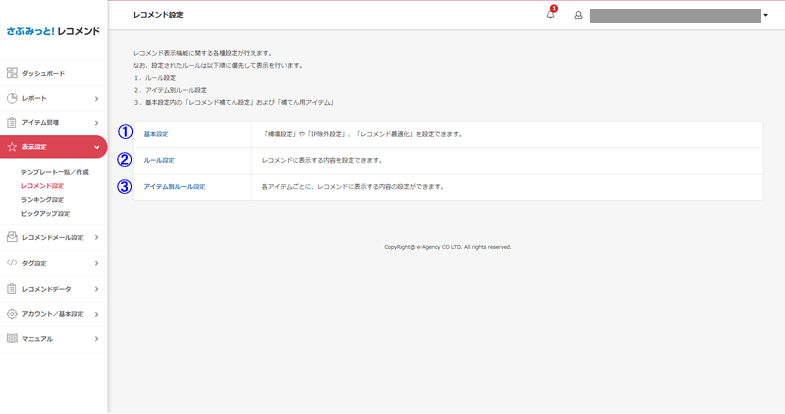Click the Dashboard grid icon in sidebar
This screenshot has width=785, height=414.
[12, 73]
